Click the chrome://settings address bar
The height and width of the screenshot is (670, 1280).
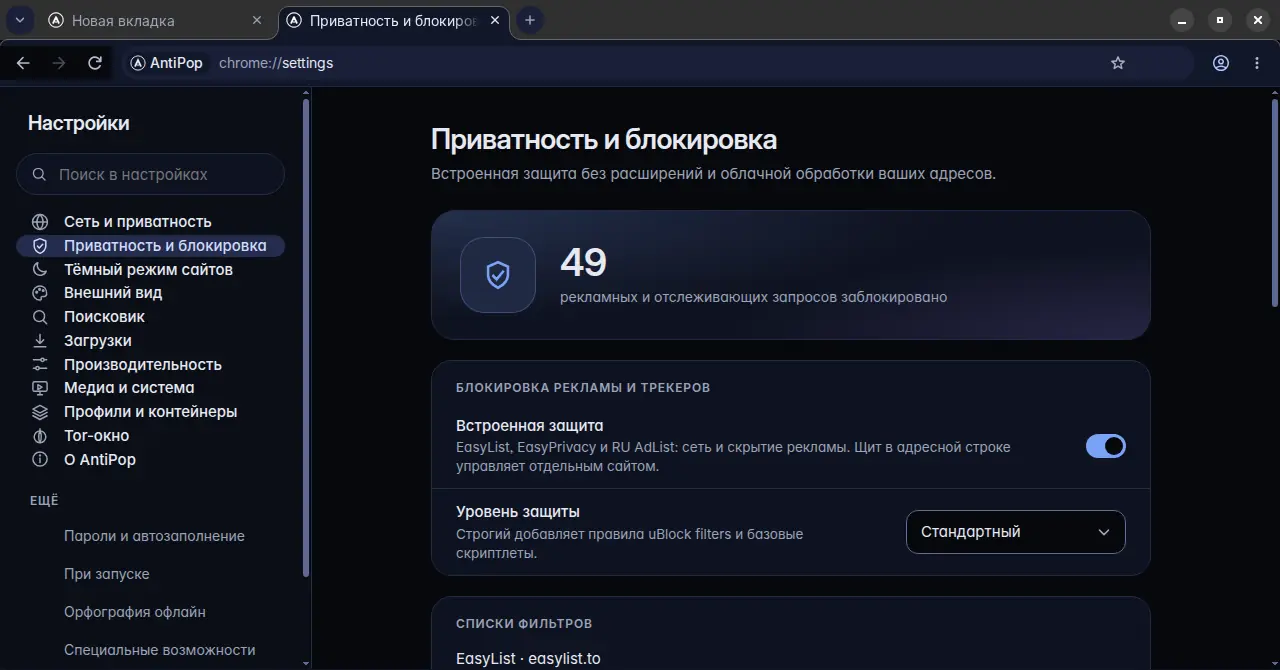point(660,63)
